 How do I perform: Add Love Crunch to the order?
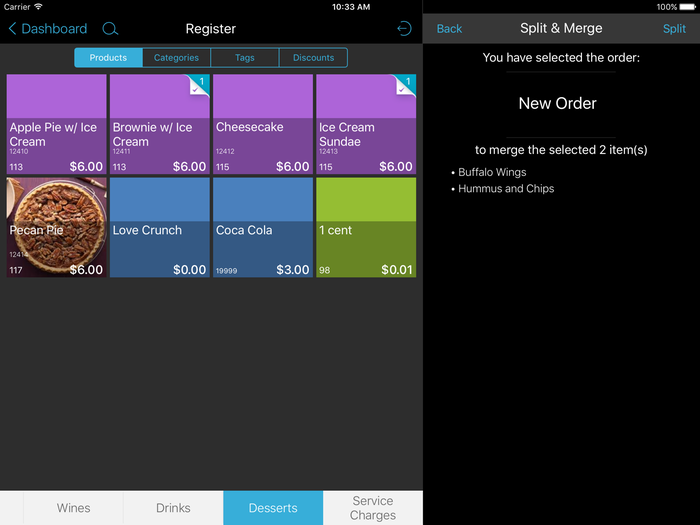point(160,227)
